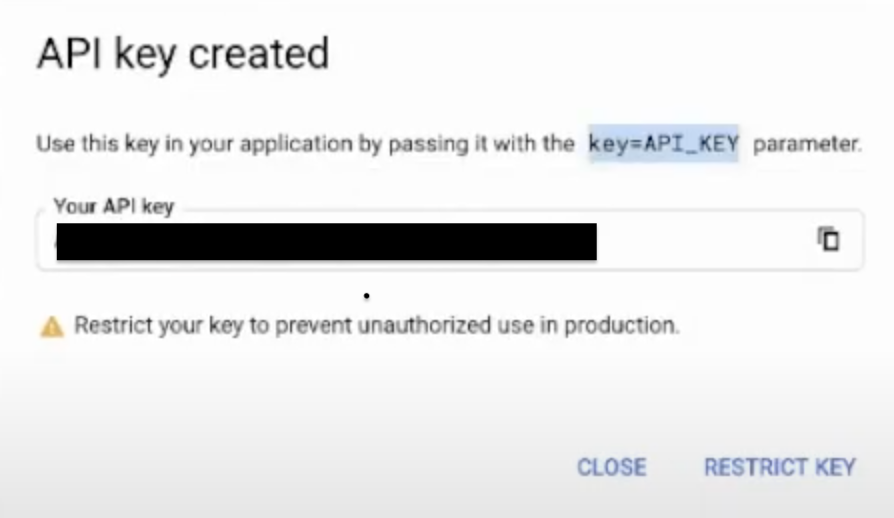Click the redacted black bar hiding the key
This screenshot has height=518, width=894.
(x=326, y=242)
